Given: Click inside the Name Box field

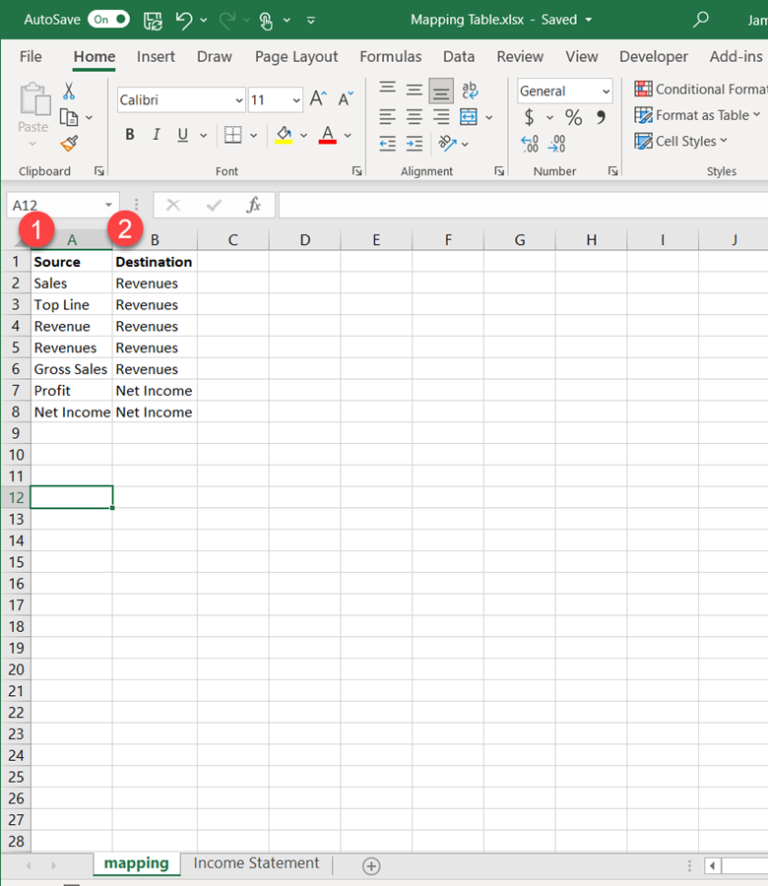Looking at the screenshot, I should click(x=55, y=205).
